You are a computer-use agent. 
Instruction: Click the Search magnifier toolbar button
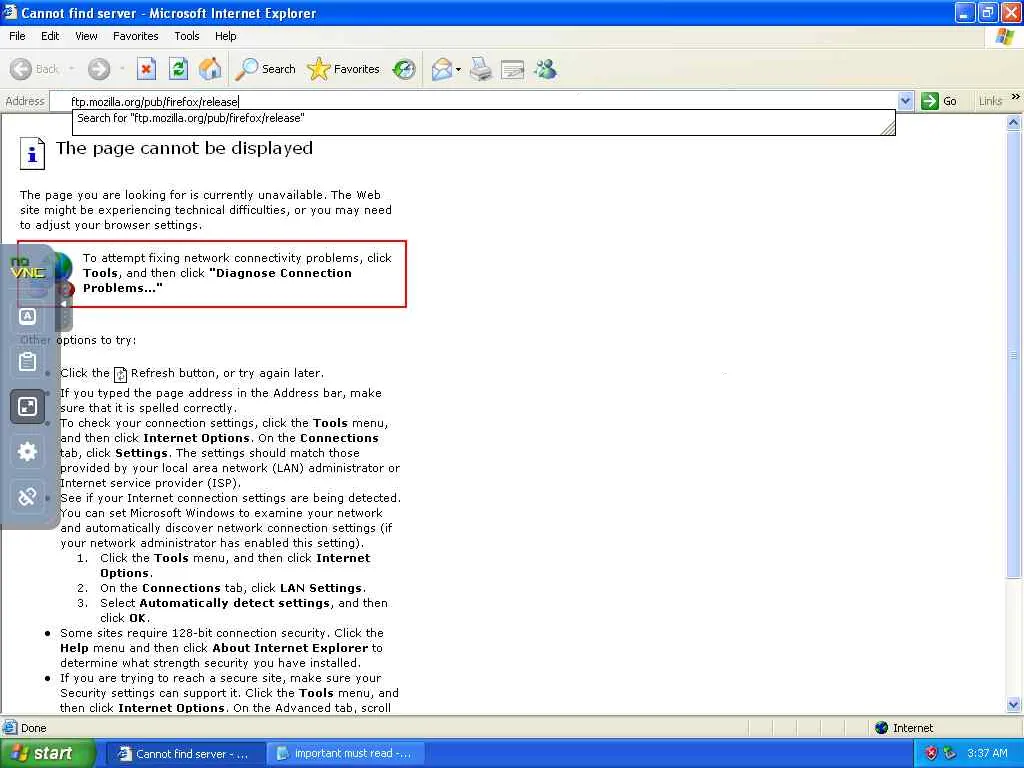pyautogui.click(x=266, y=69)
